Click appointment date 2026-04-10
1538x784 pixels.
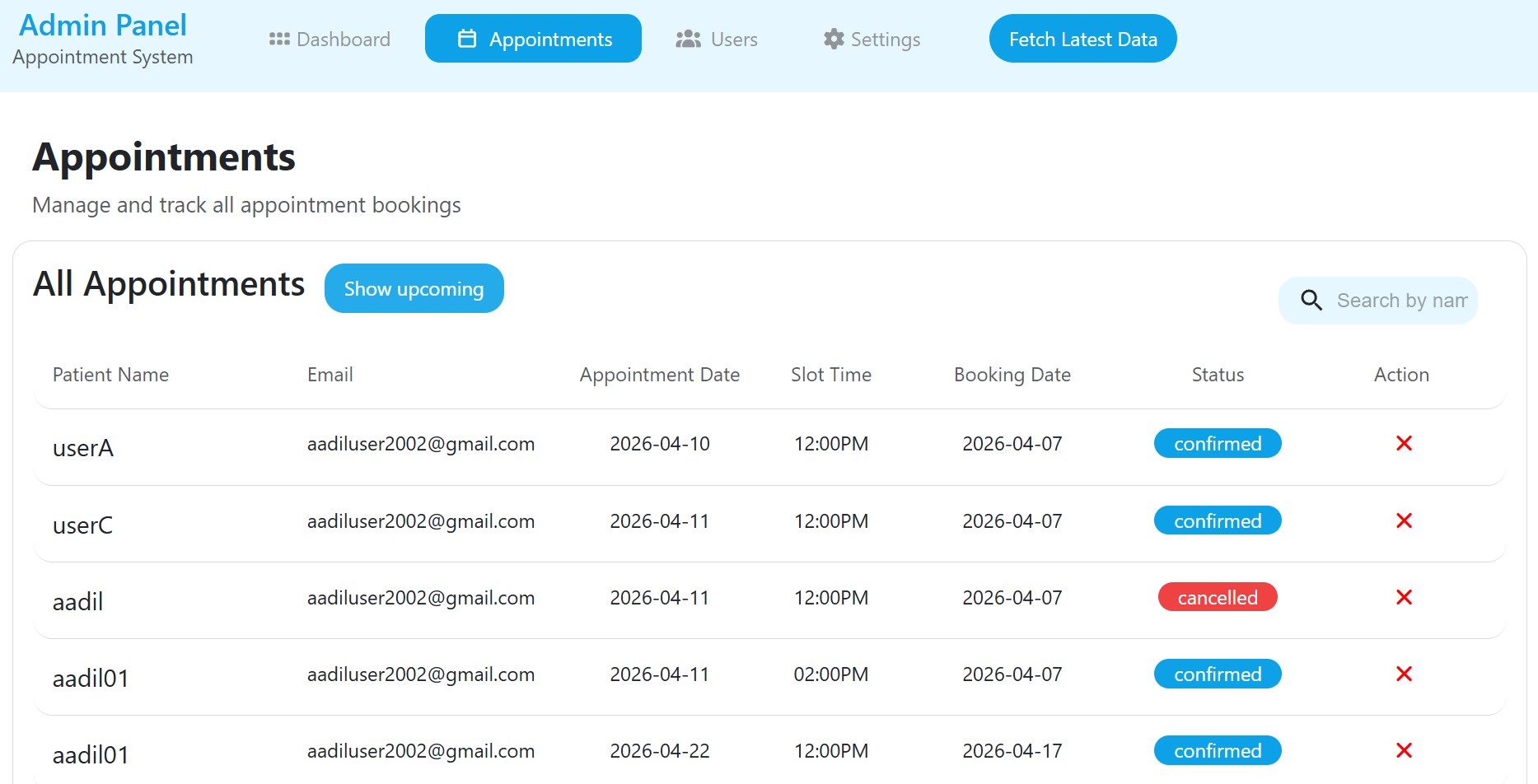(660, 444)
